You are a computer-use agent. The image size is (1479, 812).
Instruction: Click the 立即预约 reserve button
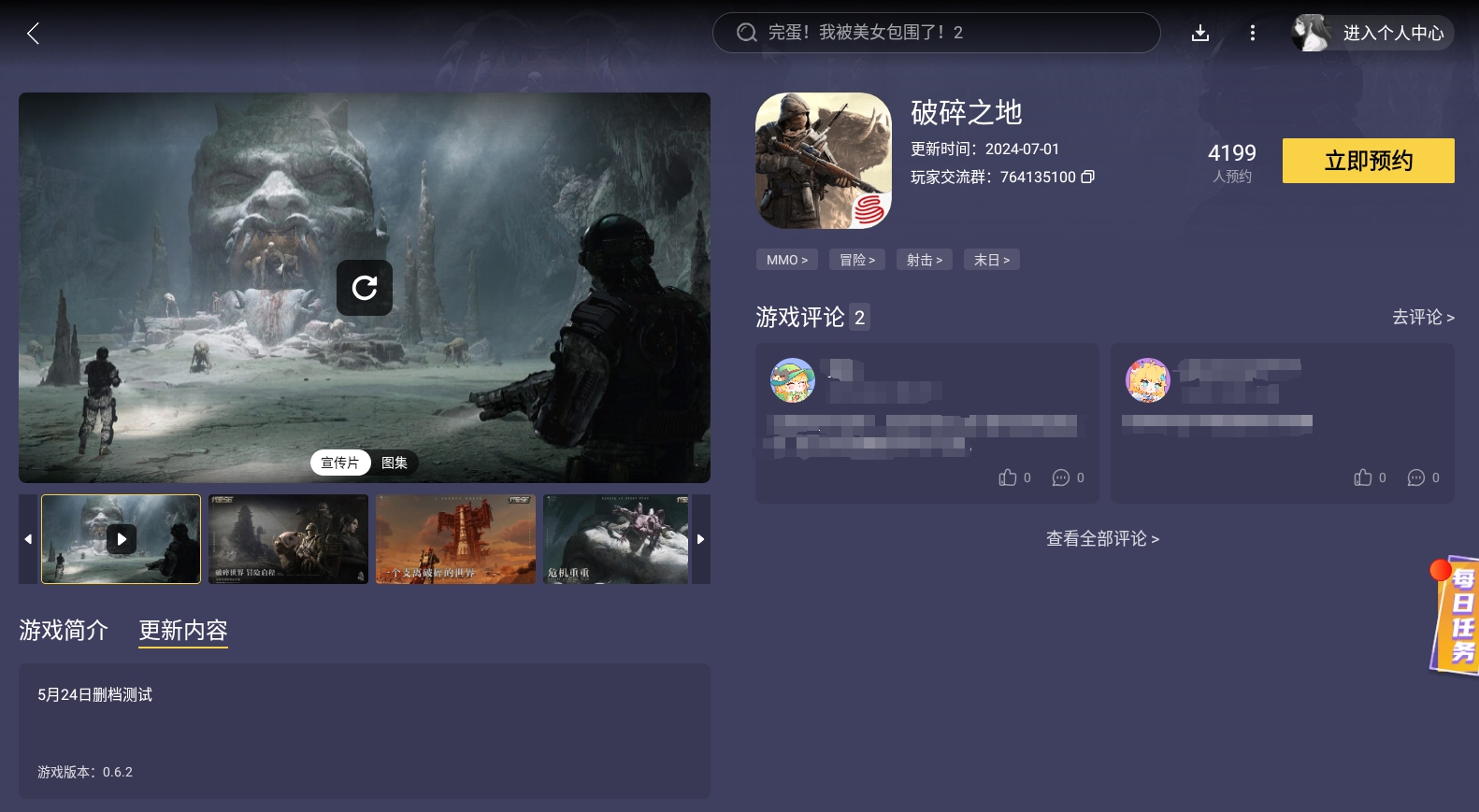[1369, 161]
